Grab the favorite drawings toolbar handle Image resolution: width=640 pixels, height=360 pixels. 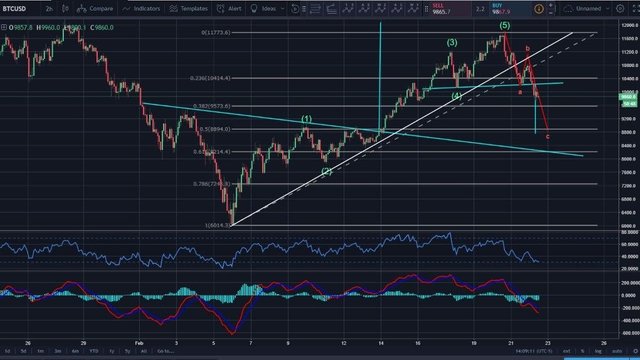pos(304,9)
